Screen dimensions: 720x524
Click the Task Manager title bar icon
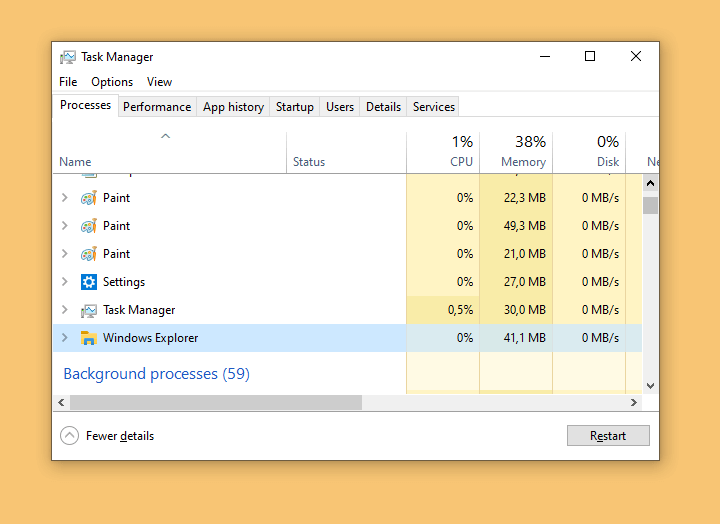(x=68, y=57)
